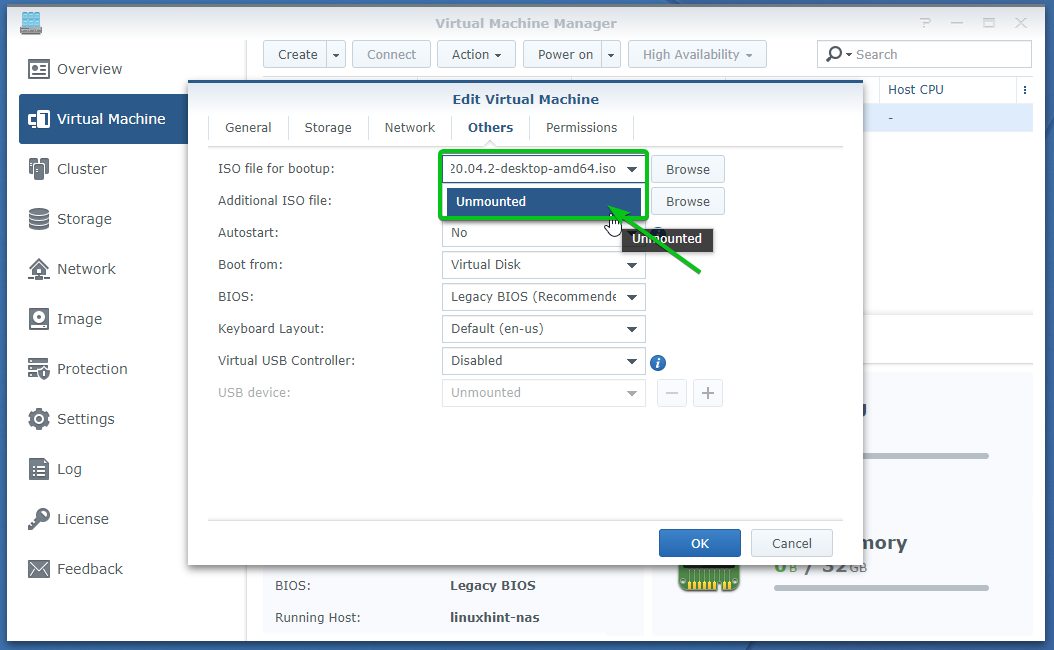Click OK to save VM settings
This screenshot has height=650, width=1054.
[x=699, y=543]
